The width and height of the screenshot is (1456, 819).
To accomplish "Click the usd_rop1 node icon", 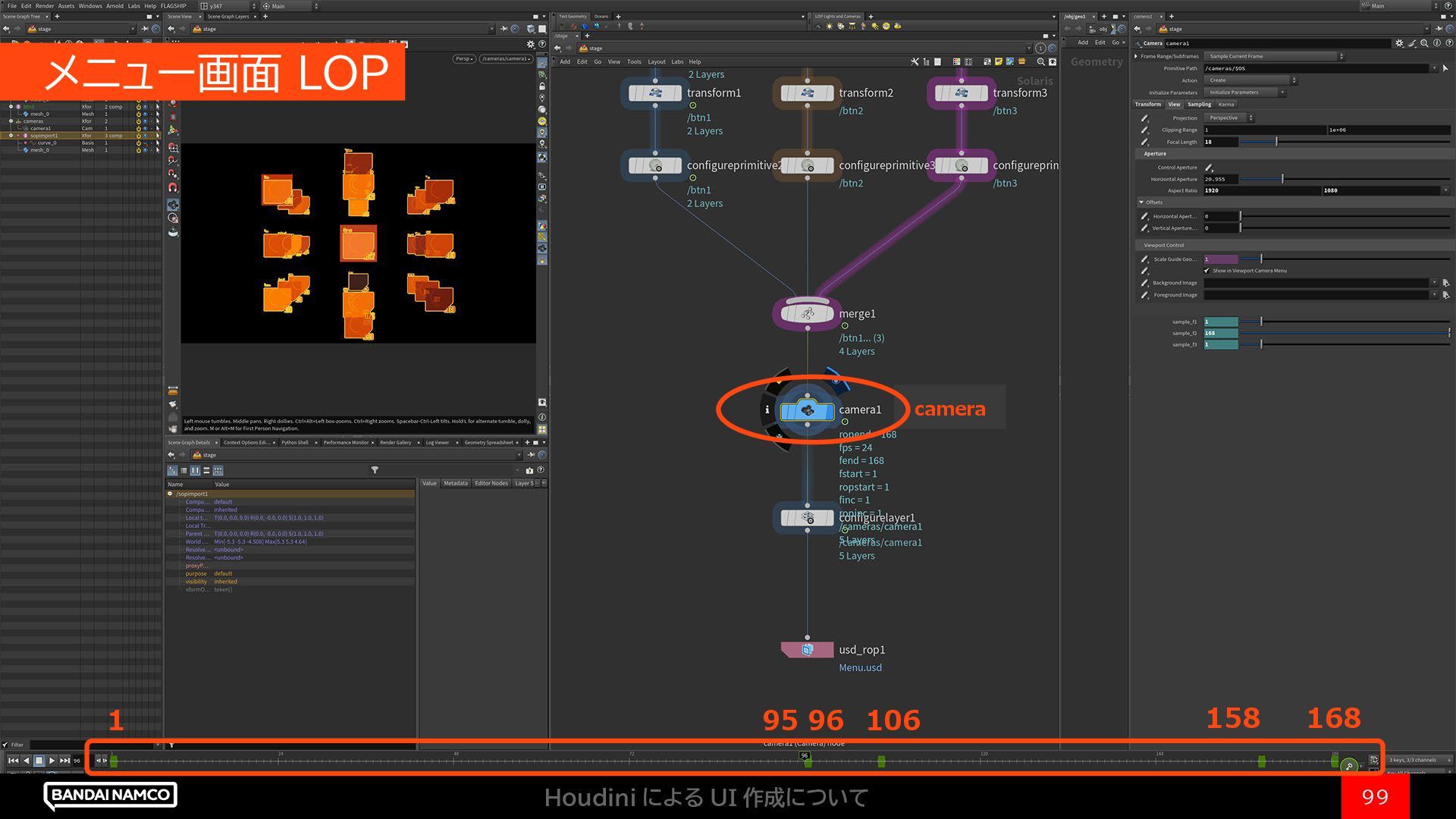I will click(807, 650).
